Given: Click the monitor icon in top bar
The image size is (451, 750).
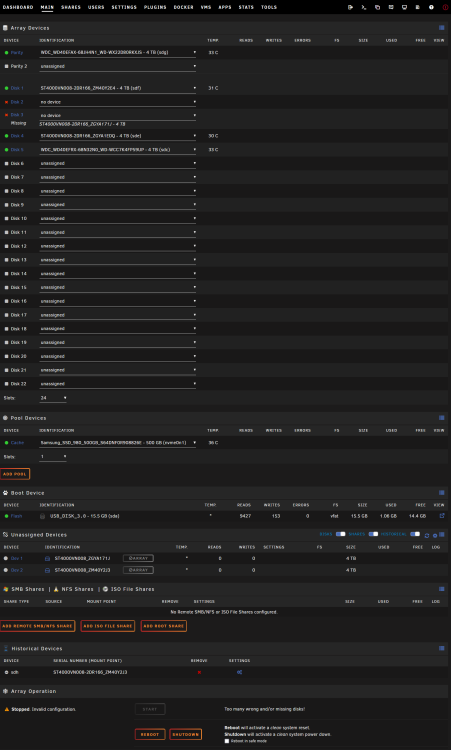Looking at the screenshot, I should click(404, 7).
